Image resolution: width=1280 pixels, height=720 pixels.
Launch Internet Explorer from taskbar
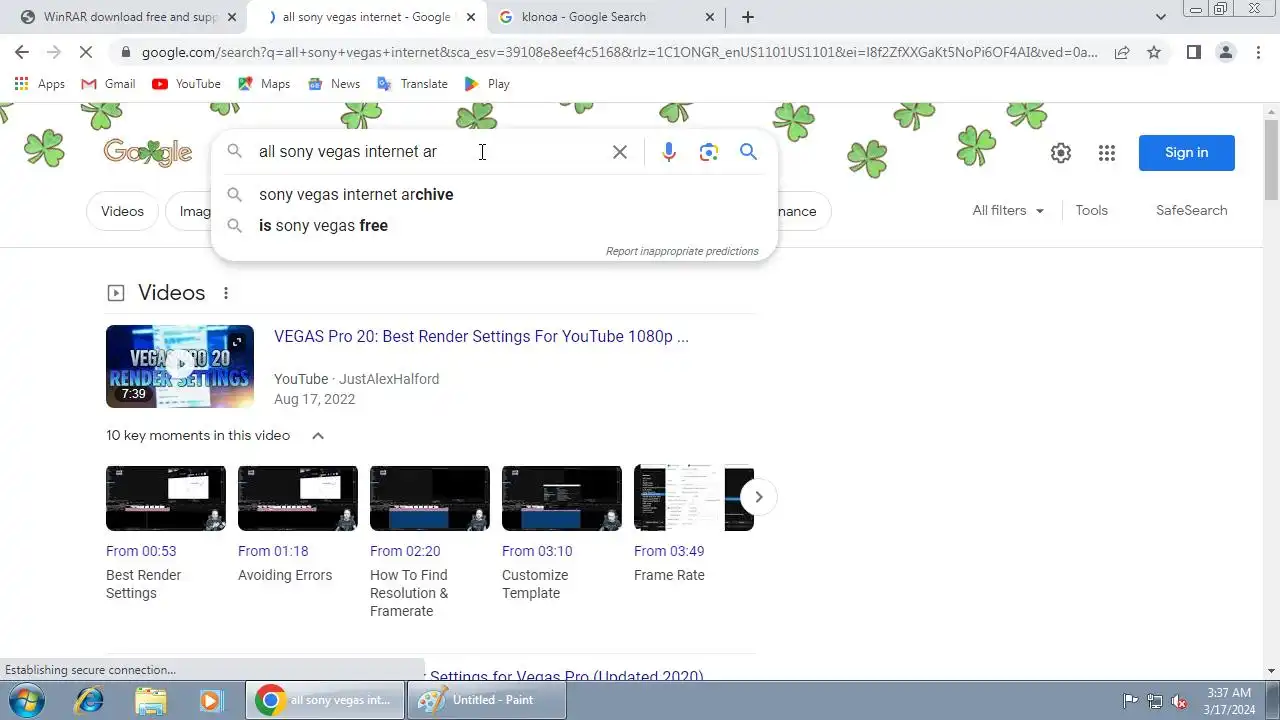(x=89, y=700)
